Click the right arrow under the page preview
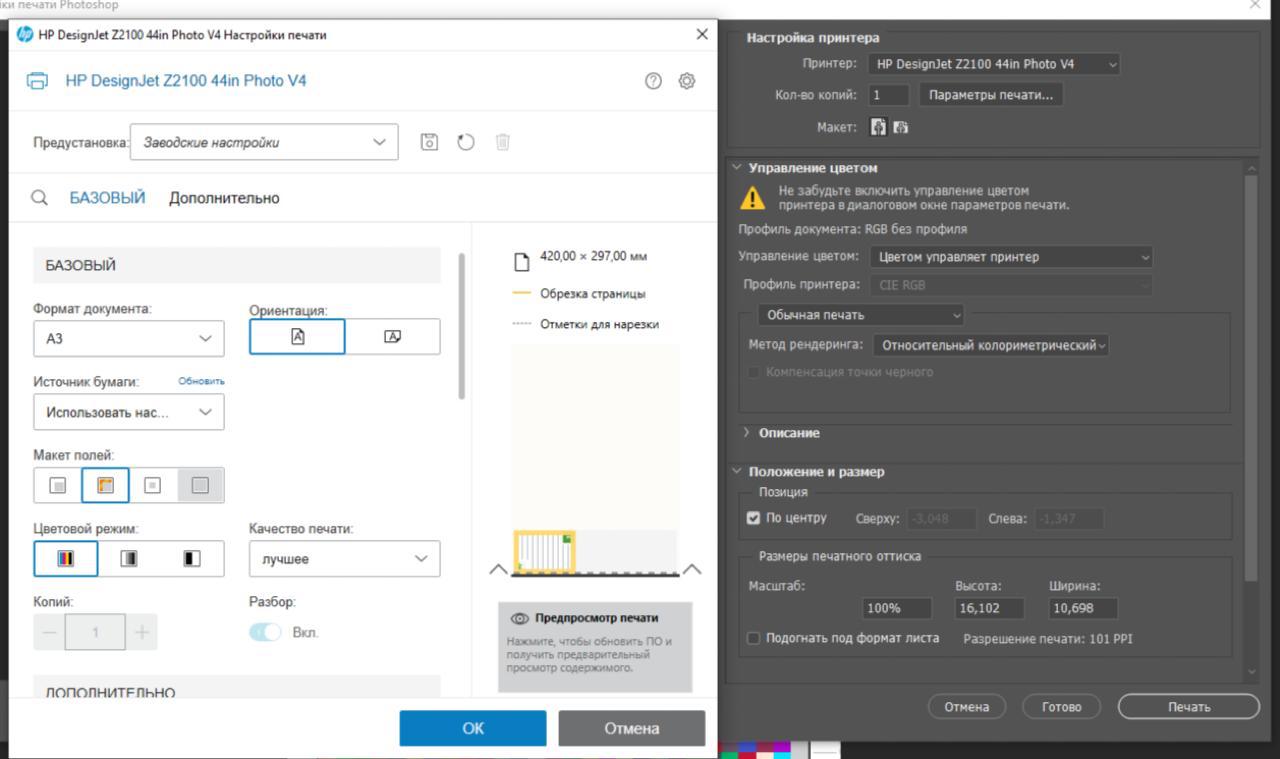The width and height of the screenshot is (1280, 759). pyautogui.click(x=691, y=570)
